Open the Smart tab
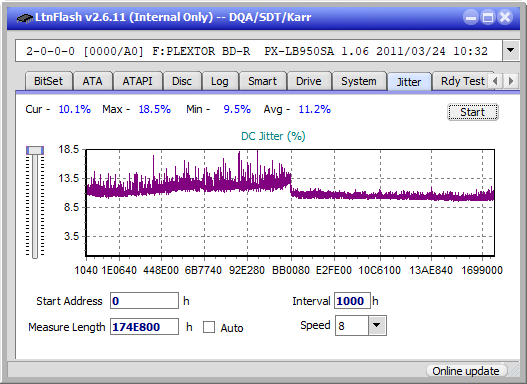Image resolution: width=527 pixels, height=384 pixels. (x=262, y=81)
